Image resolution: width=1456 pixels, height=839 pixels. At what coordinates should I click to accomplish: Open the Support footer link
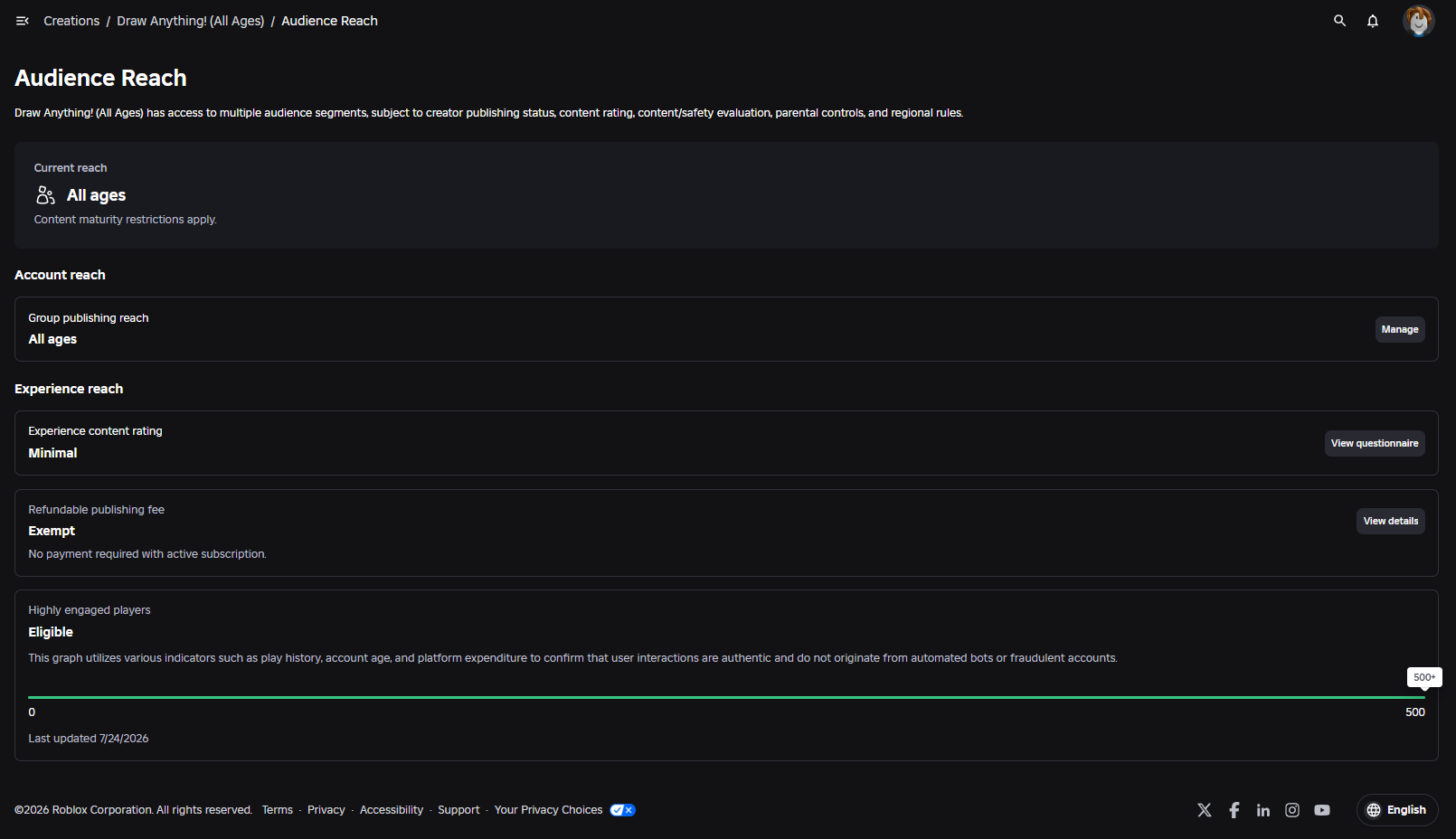coord(459,810)
